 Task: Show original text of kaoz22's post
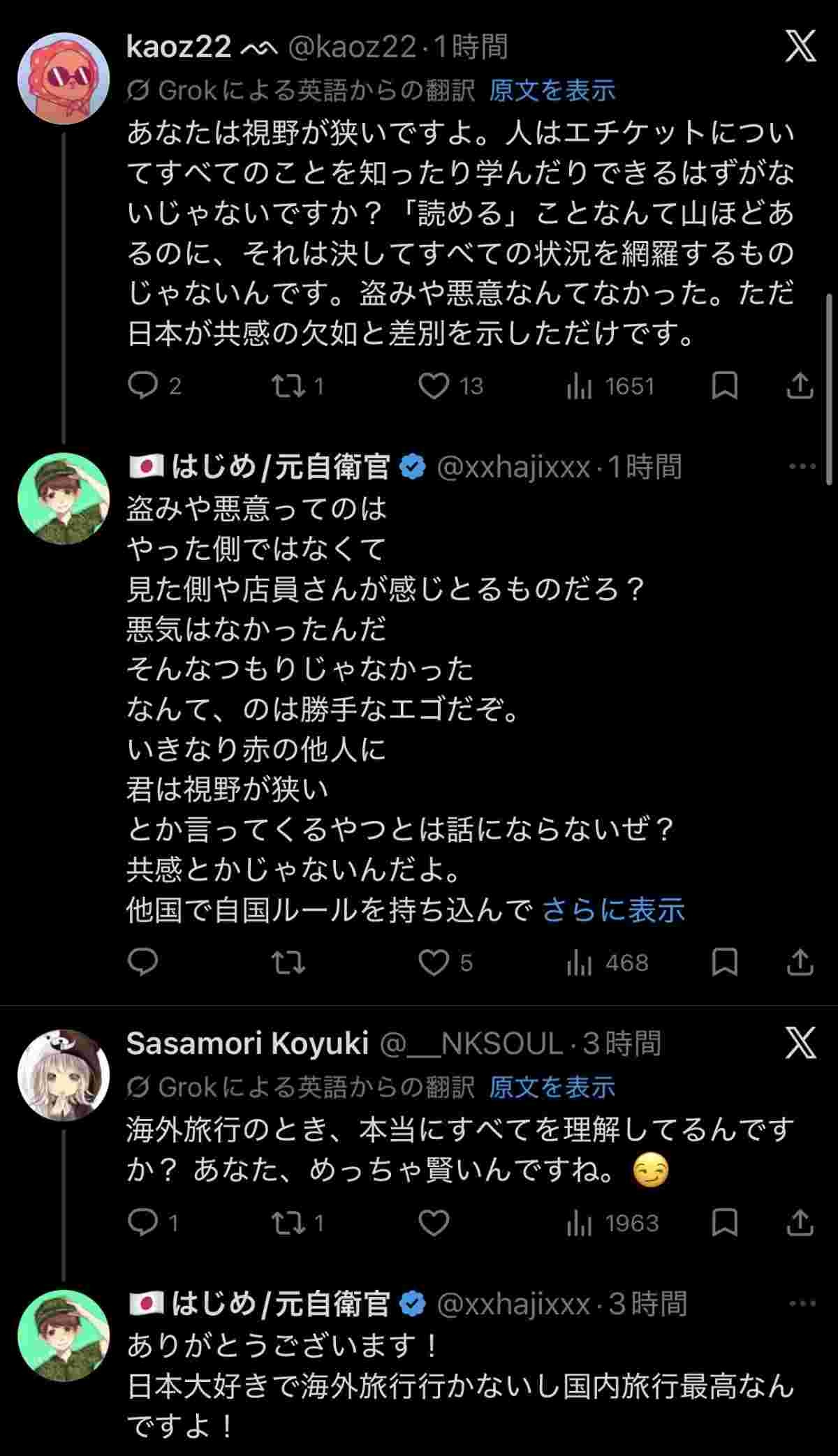click(x=552, y=90)
